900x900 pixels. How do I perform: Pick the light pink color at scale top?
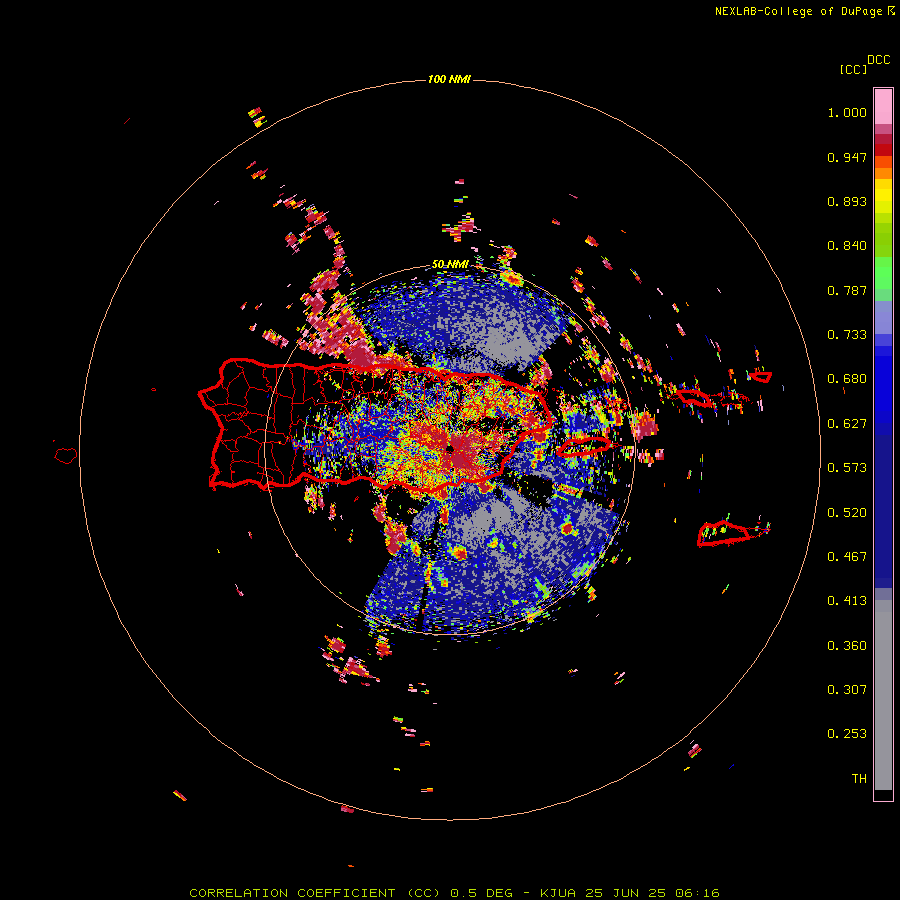pyautogui.click(x=883, y=107)
